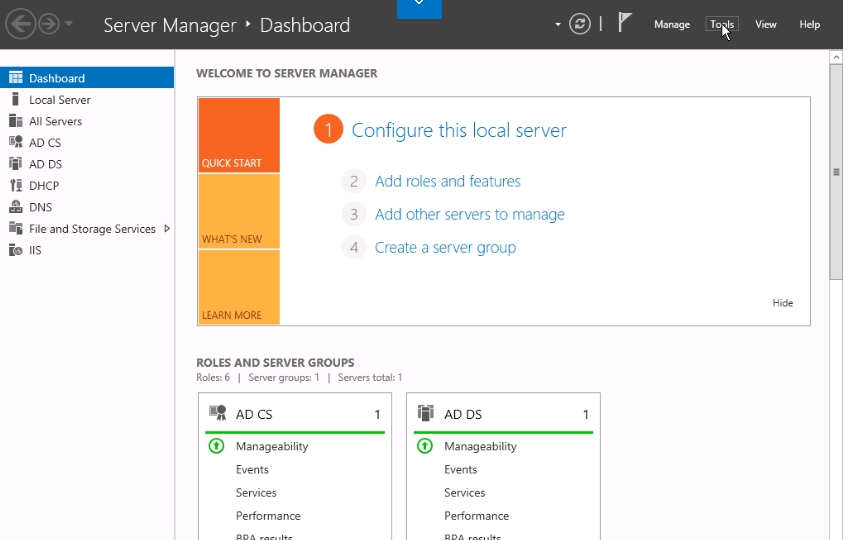This screenshot has width=848, height=540.
Task: Select the QUICK START tile
Action: (239, 135)
